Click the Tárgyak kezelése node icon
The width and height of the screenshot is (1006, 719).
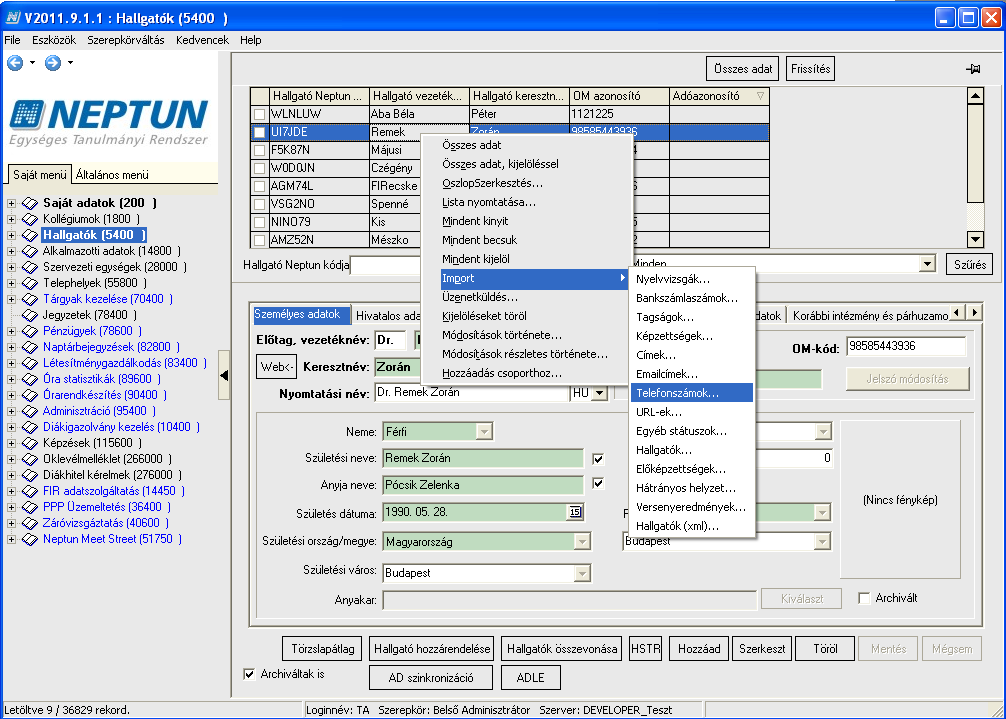30,300
